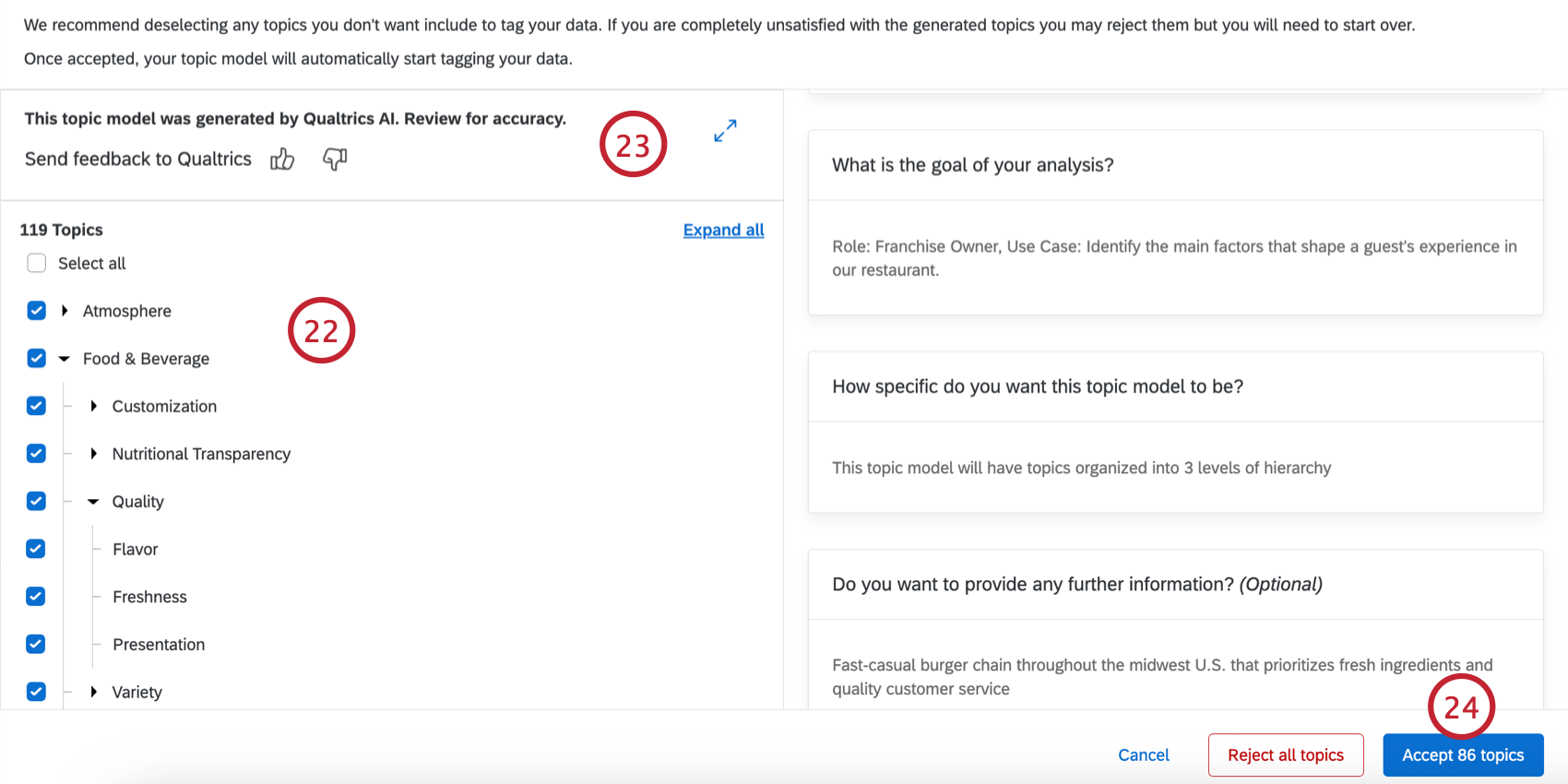Viewport: 1568px width, 784px height.
Task: Uncheck the Atmosphere topic checkbox
Action: click(x=37, y=311)
